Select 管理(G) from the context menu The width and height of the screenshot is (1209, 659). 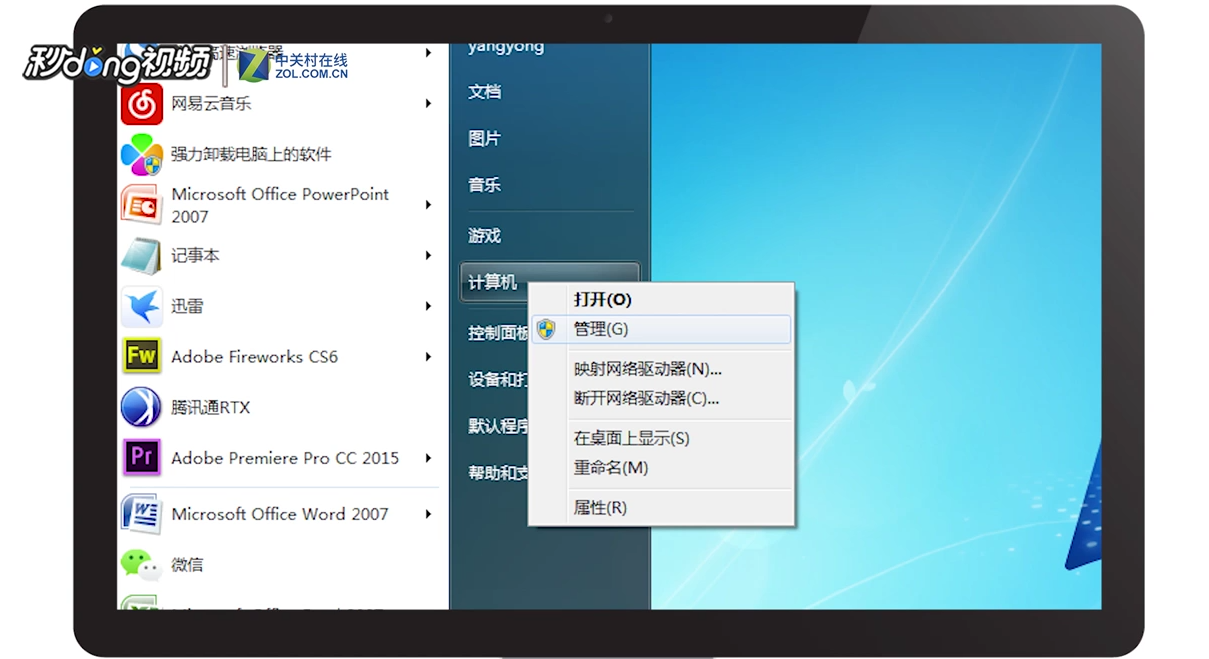point(661,329)
